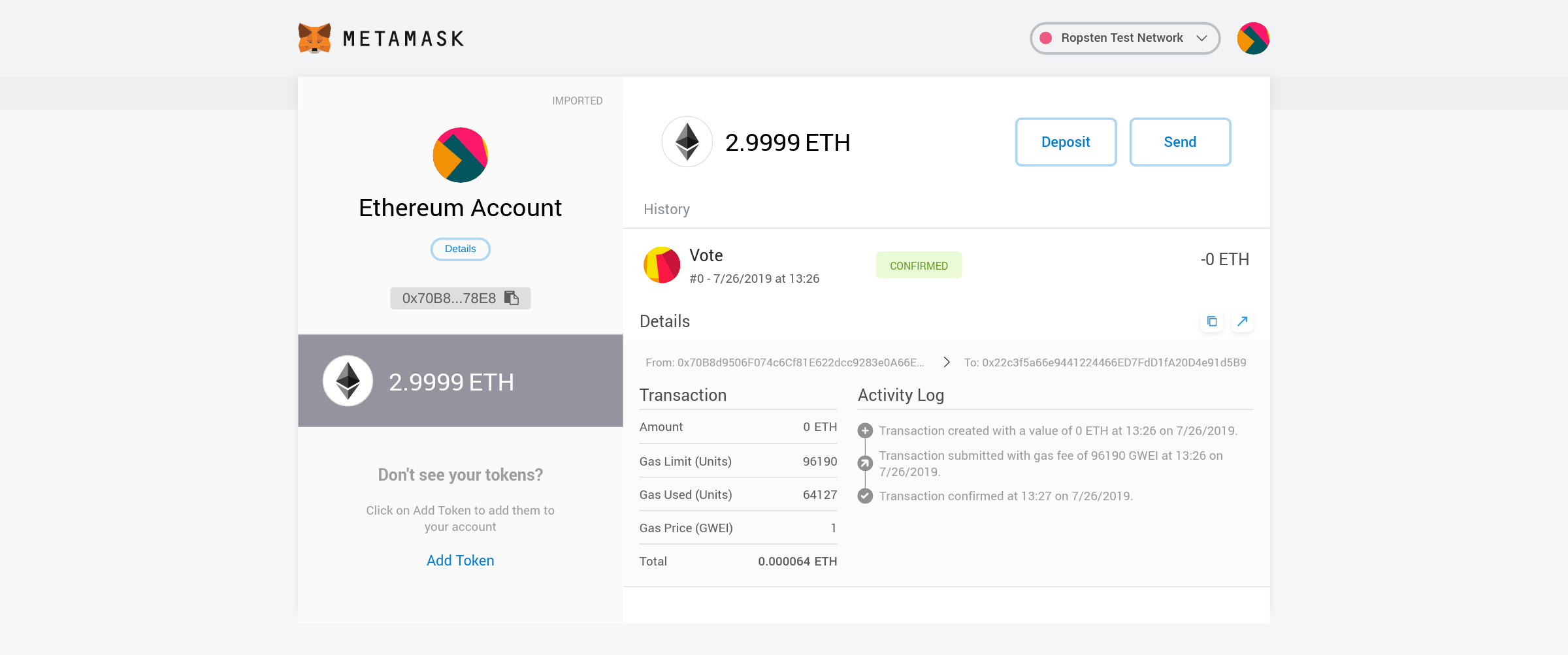Click Ethereum logo beside main balance
Screen dimensions: 1568x655
[x=687, y=142]
